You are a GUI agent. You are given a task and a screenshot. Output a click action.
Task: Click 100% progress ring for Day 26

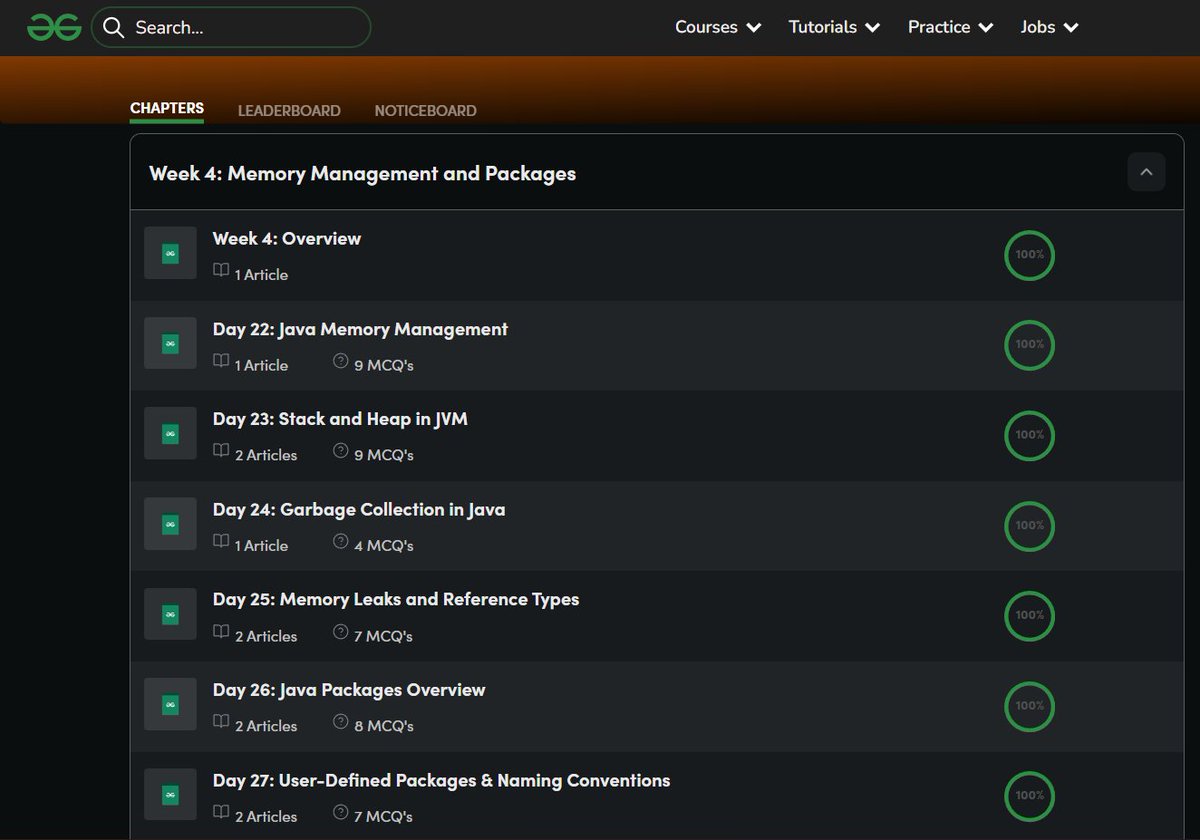(x=1029, y=705)
